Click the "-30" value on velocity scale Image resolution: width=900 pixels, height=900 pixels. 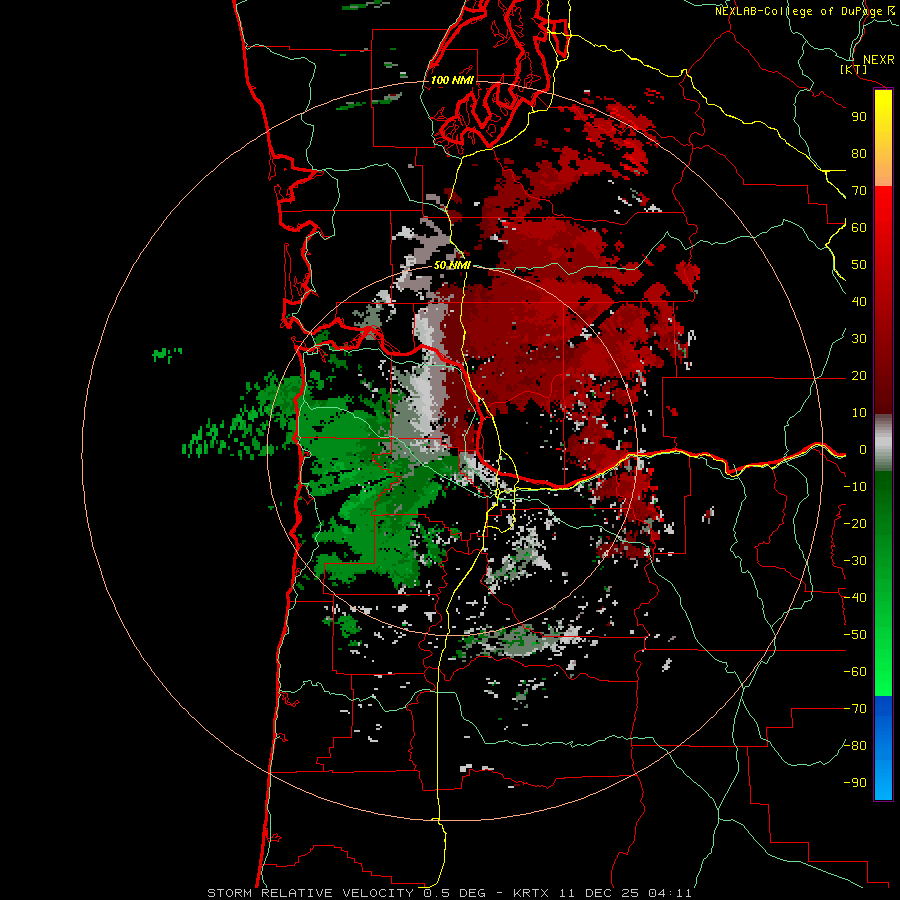855,561
